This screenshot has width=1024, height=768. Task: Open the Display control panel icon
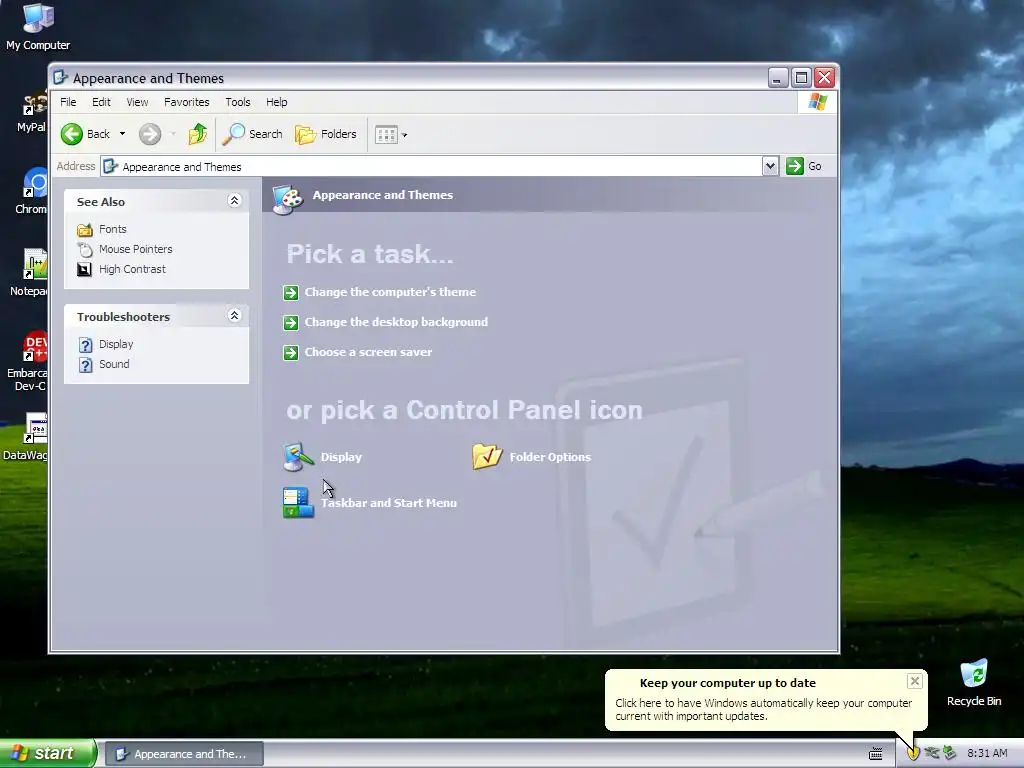click(298, 456)
